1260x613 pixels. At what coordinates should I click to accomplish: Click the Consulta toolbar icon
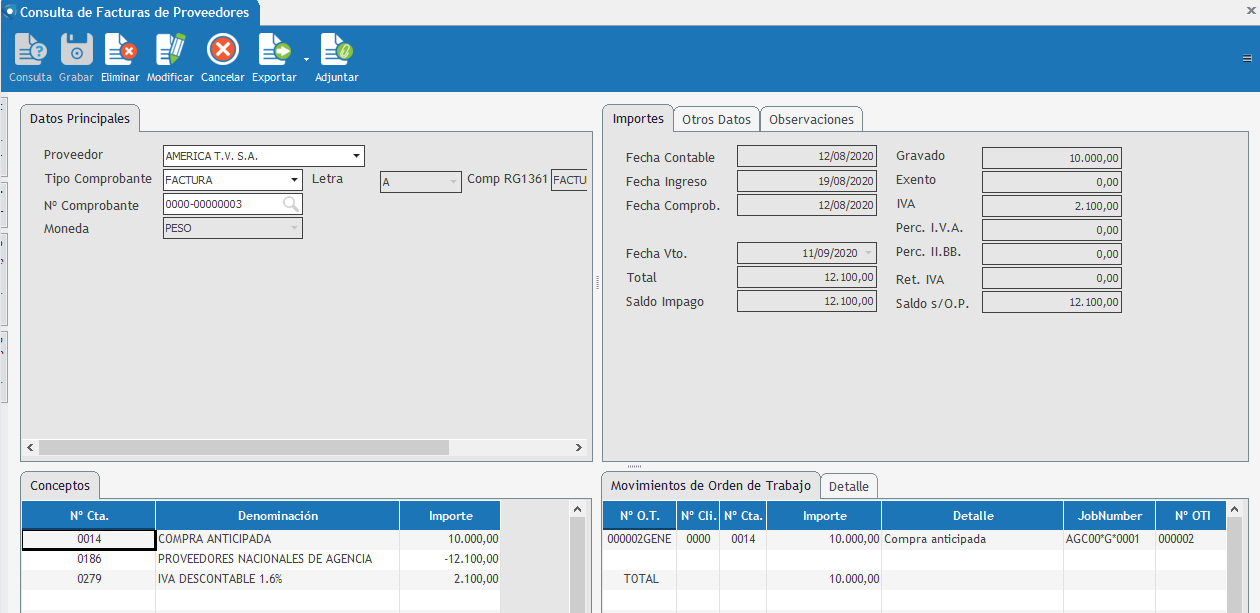31,50
